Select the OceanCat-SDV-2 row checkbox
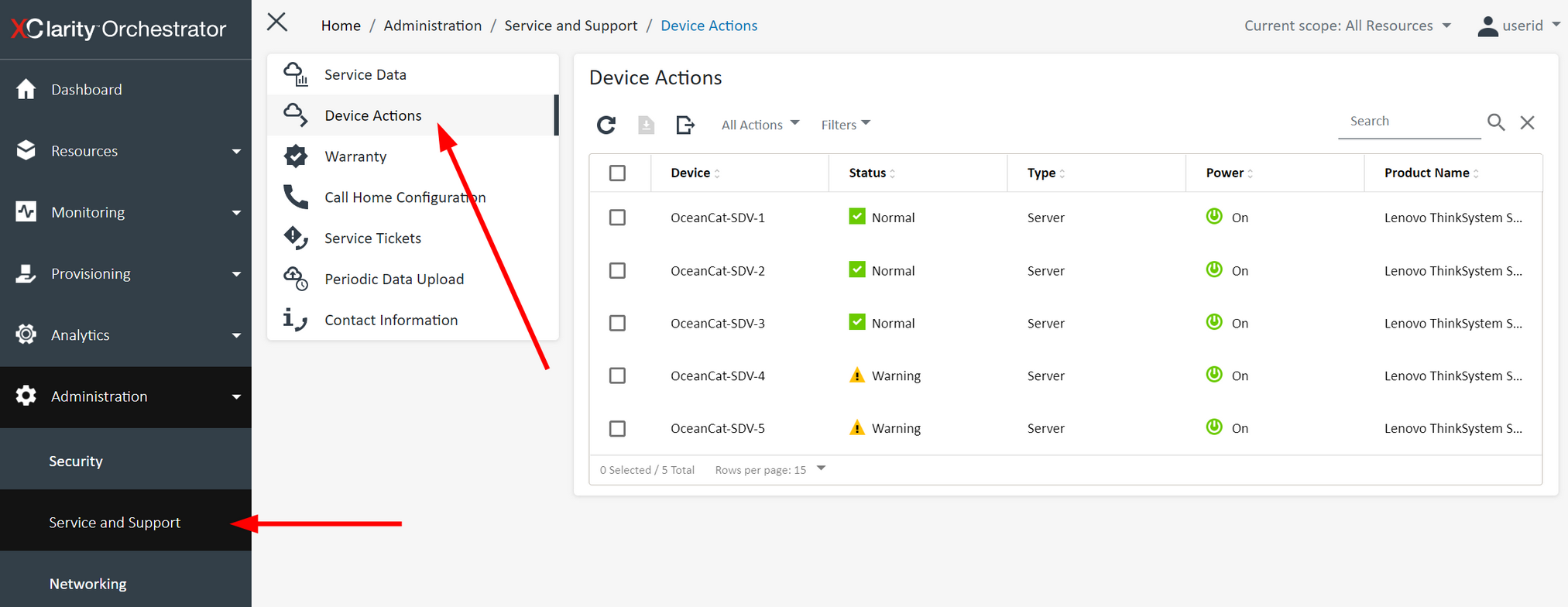The image size is (1568, 607). (x=617, y=270)
